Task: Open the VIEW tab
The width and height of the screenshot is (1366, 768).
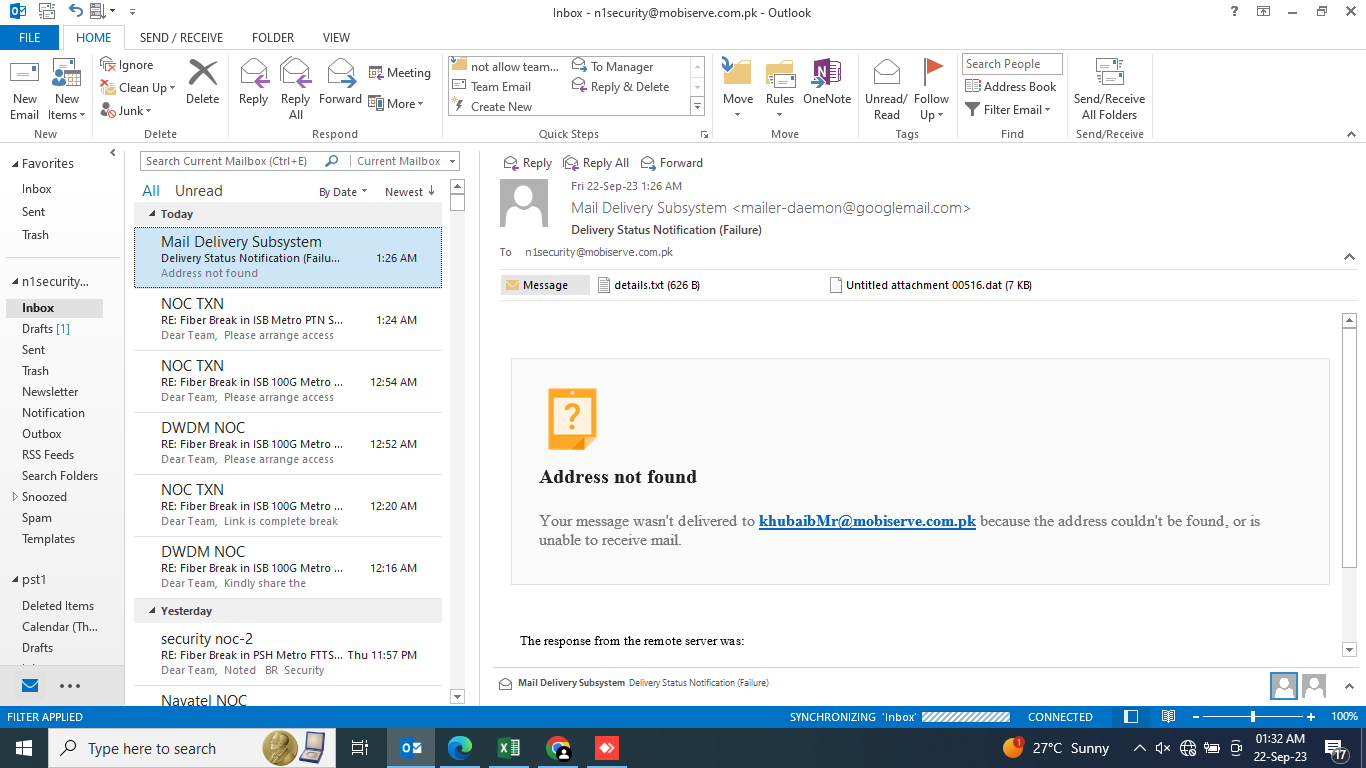Action: pos(336,38)
